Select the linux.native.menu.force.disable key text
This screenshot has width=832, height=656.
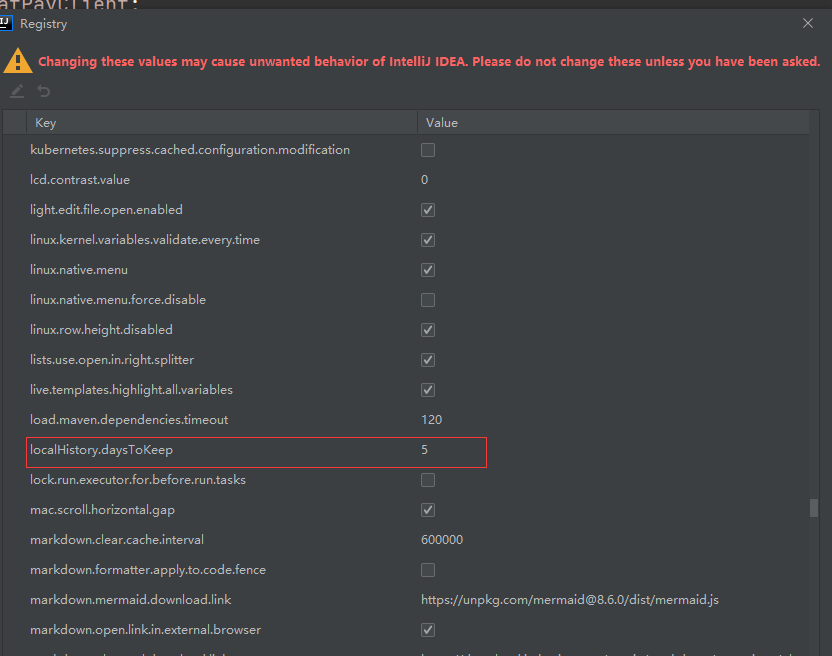(x=118, y=300)
